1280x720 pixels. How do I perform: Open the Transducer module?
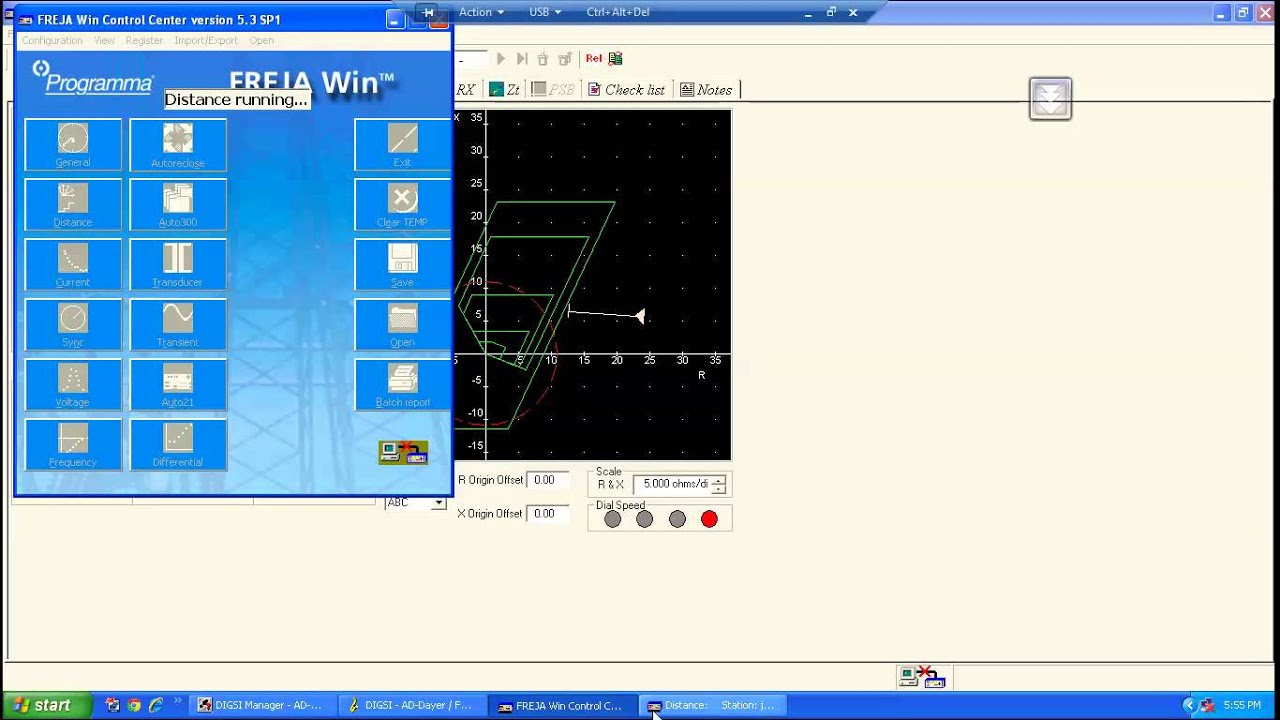(178, 264)
